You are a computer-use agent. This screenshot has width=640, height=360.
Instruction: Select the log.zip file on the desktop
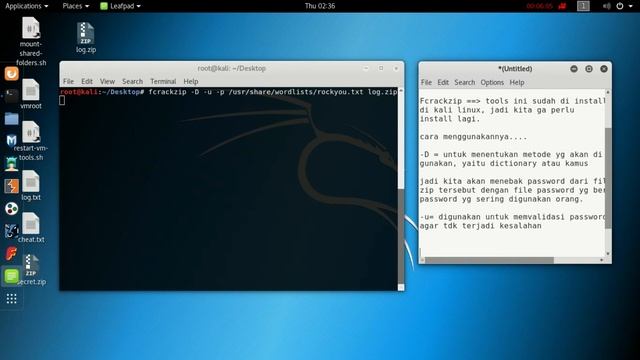(x=86, y=38)
